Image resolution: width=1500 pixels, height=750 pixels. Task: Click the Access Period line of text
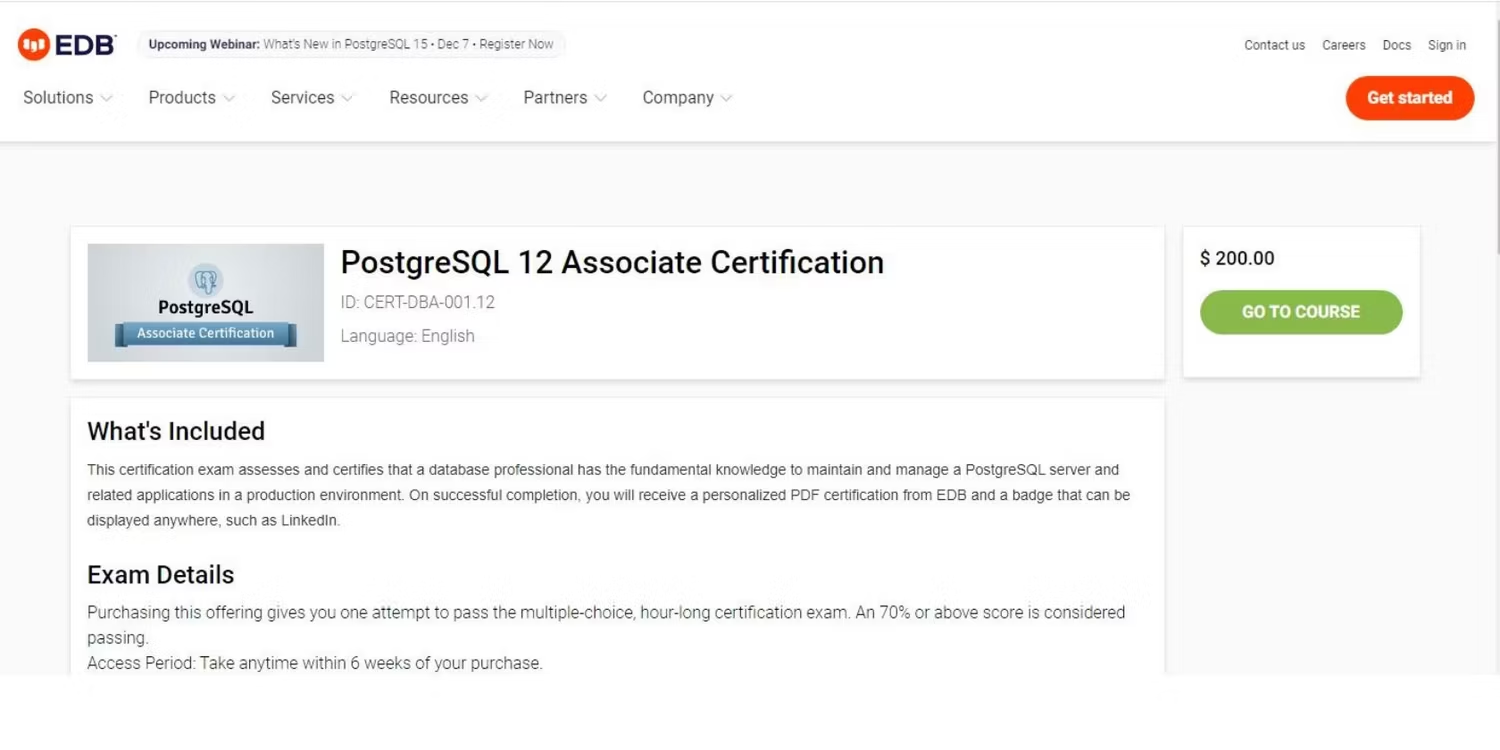tap(315, 663)
